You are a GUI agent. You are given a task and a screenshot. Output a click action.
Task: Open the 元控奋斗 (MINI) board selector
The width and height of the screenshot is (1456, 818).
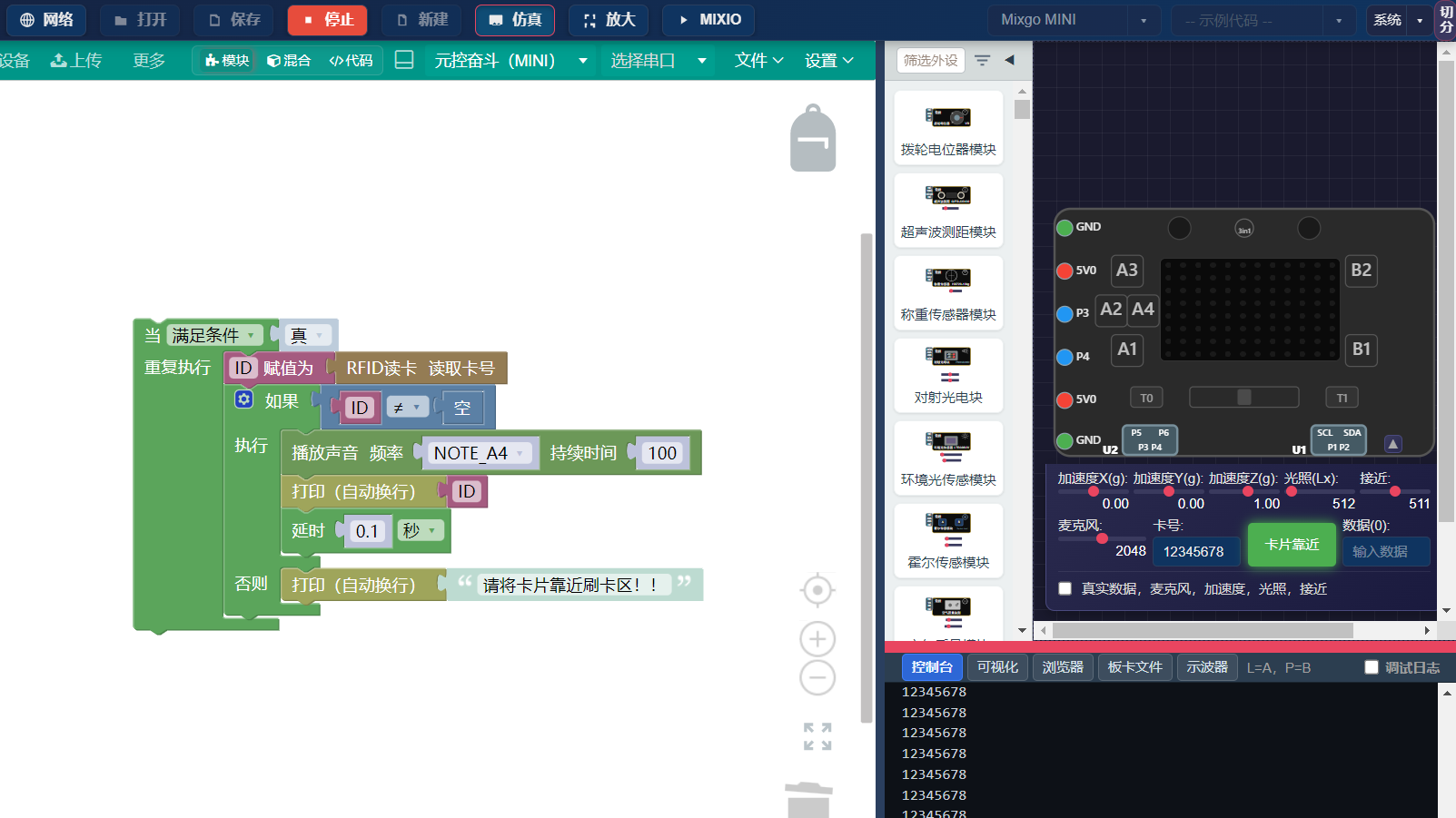(510, 61)
